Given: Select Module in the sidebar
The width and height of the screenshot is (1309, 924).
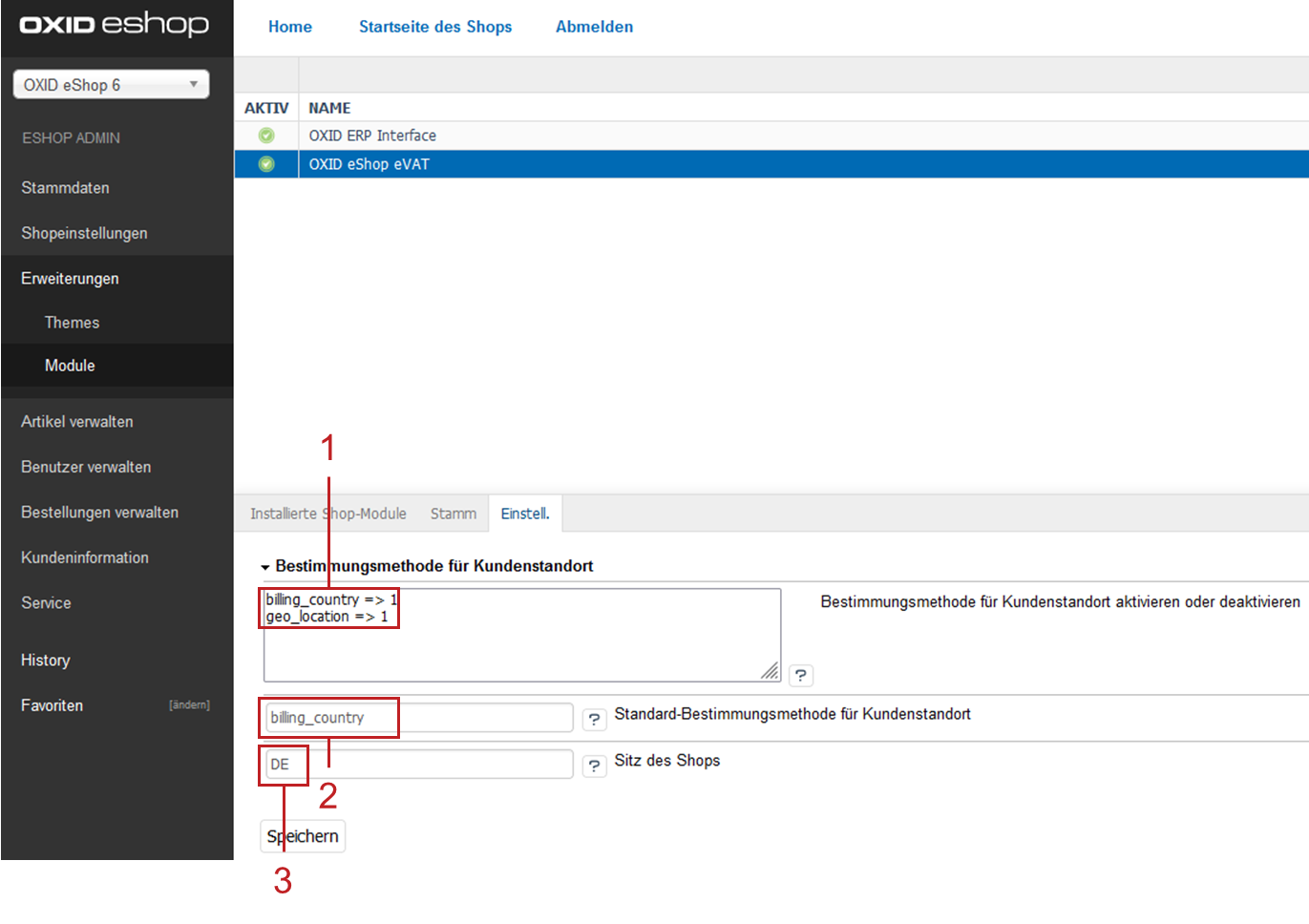Looking at the screenshot, I should 70,366.
